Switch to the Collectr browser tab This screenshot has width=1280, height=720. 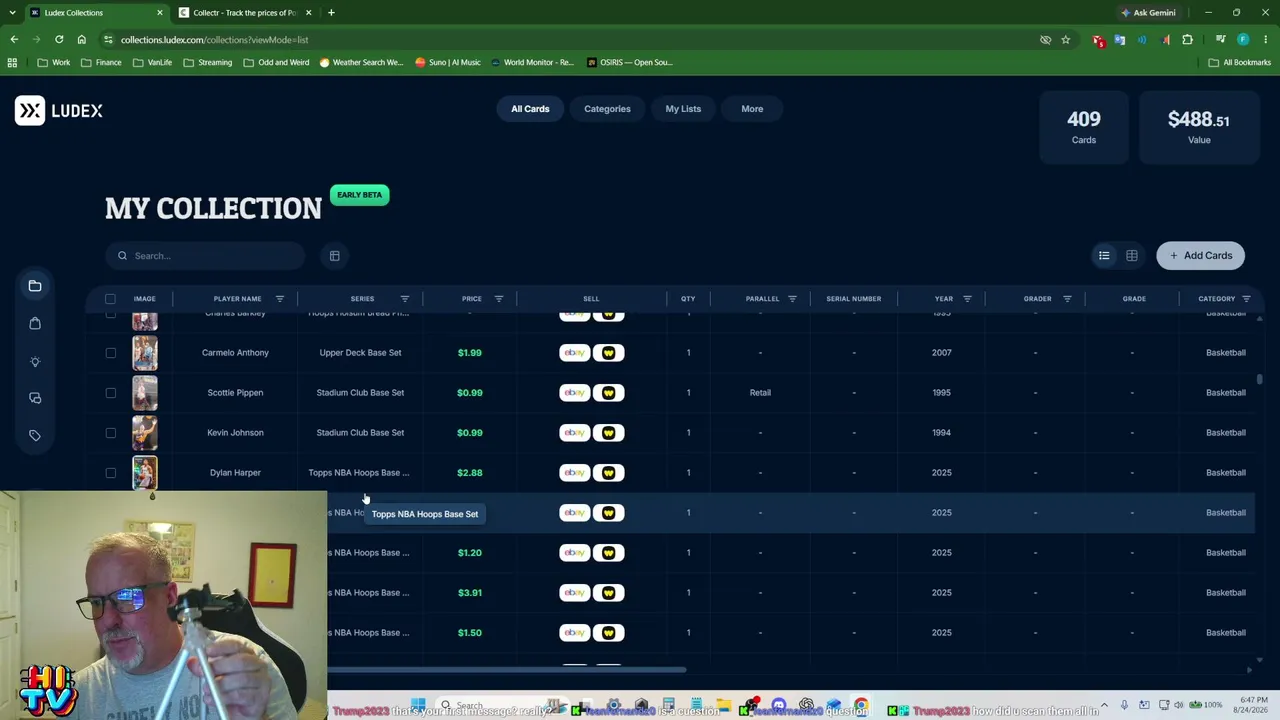(x=244, y=13)
